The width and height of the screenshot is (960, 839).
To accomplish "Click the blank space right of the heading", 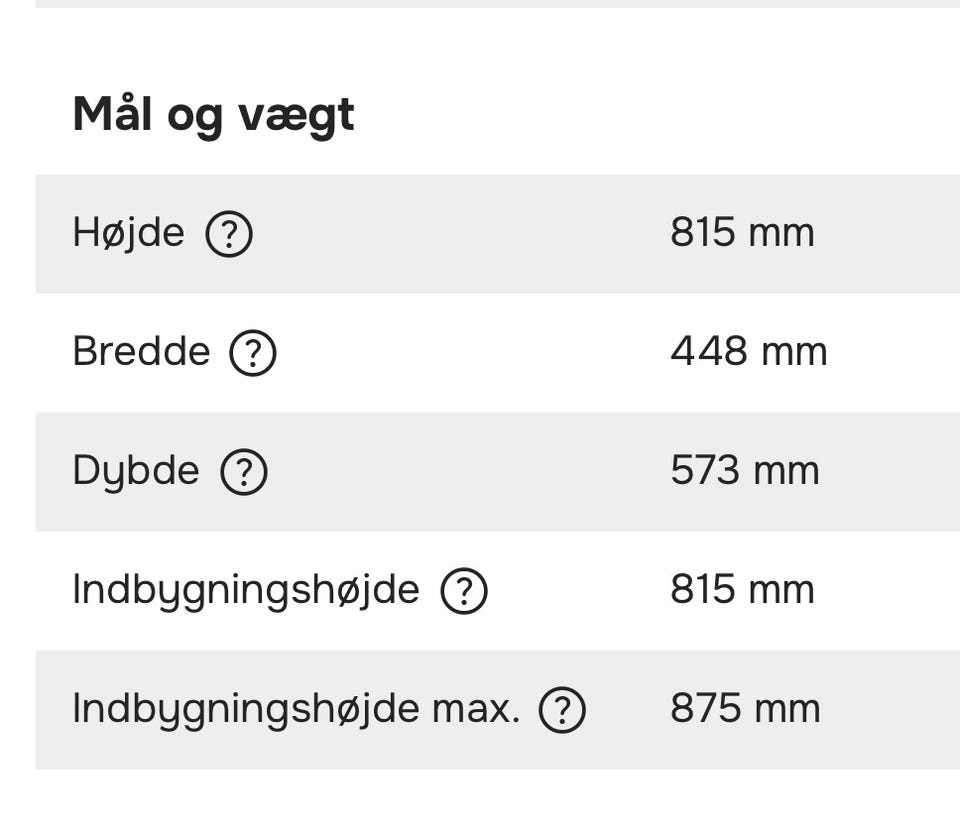I will 660,115.
